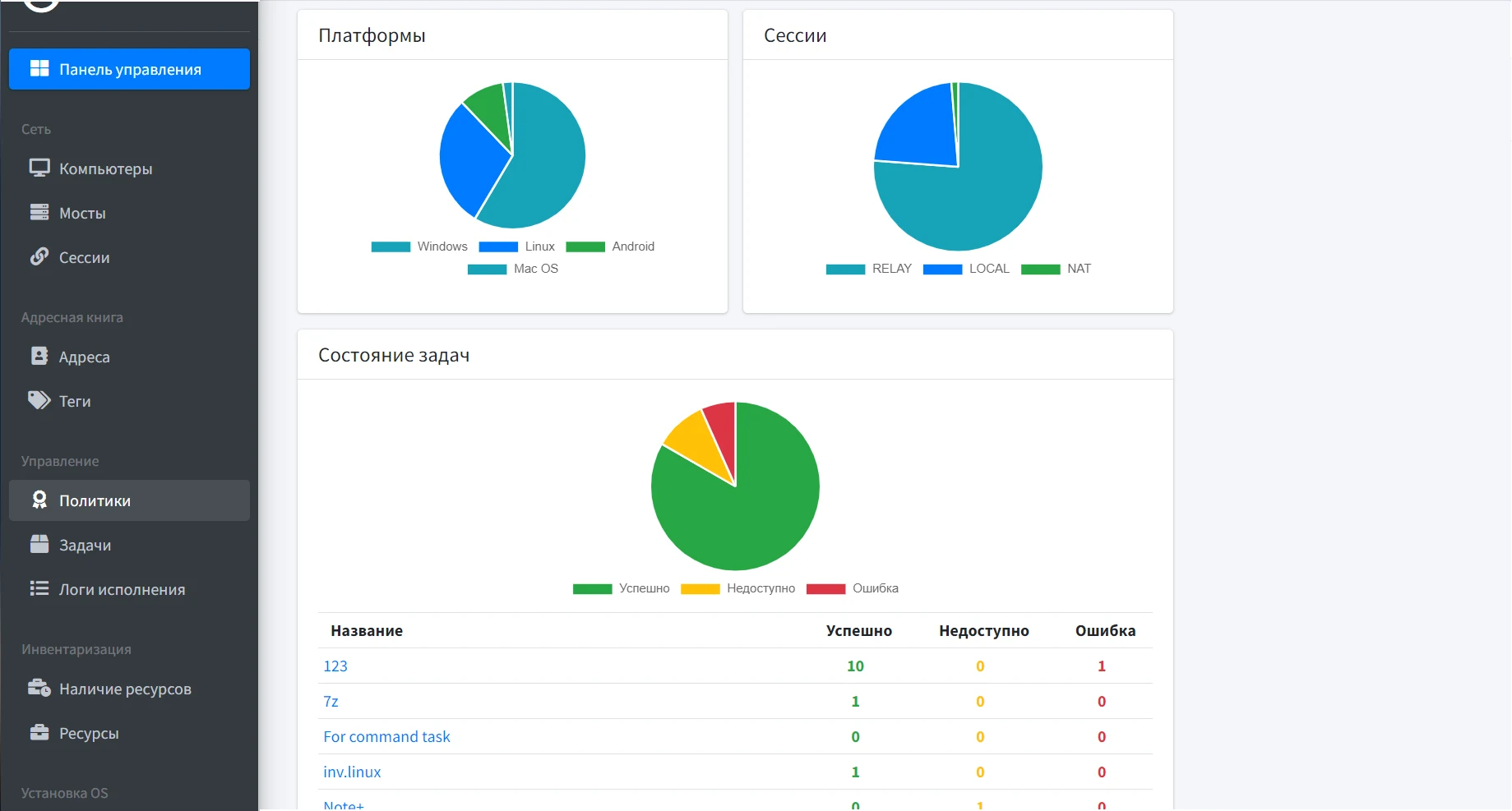Image resolution: width=1512 pixels, height=811 pixels.
Task: Open Панель управления menu item
Action: [129, 69]
